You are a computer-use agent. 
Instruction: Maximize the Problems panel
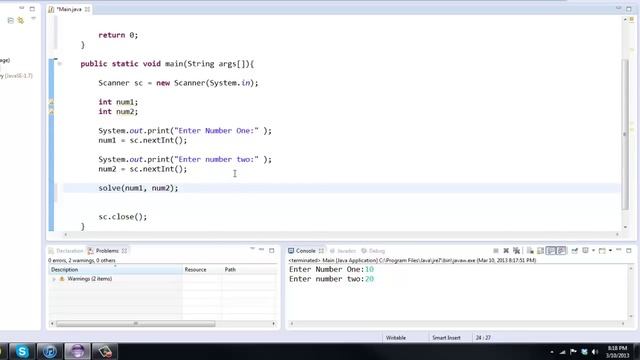pyautogui.click(x=272, y=250)
